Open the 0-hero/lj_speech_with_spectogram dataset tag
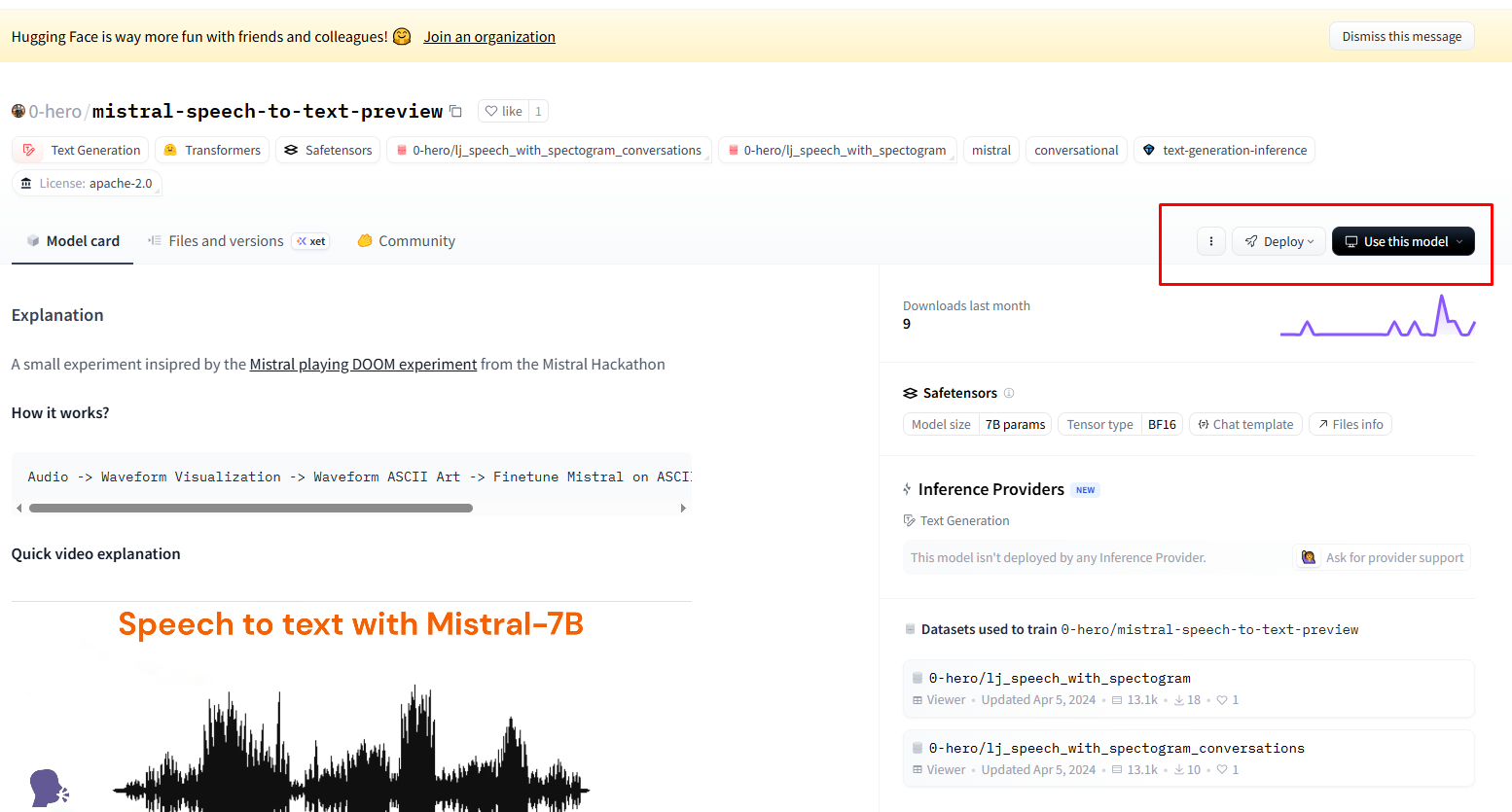The width and height of the screenshot is (1512, 812). 837,150
